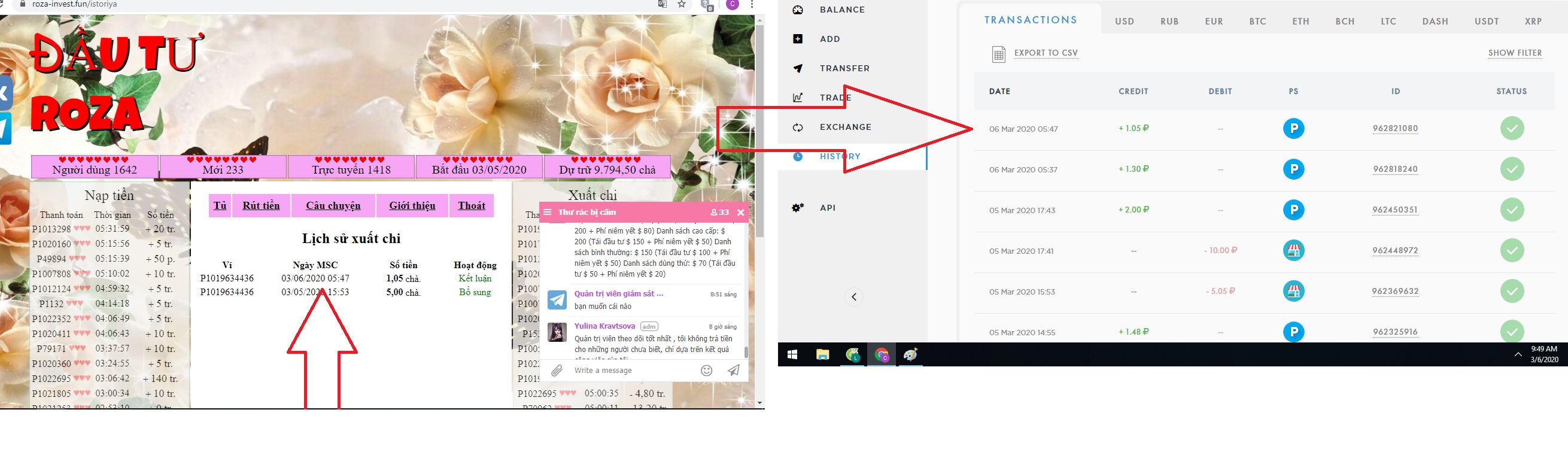This screenshot has width=1568, height=449.
Task: Open transaction ID 962325916
Action: pyautogui.click(x=1395, y=332)
